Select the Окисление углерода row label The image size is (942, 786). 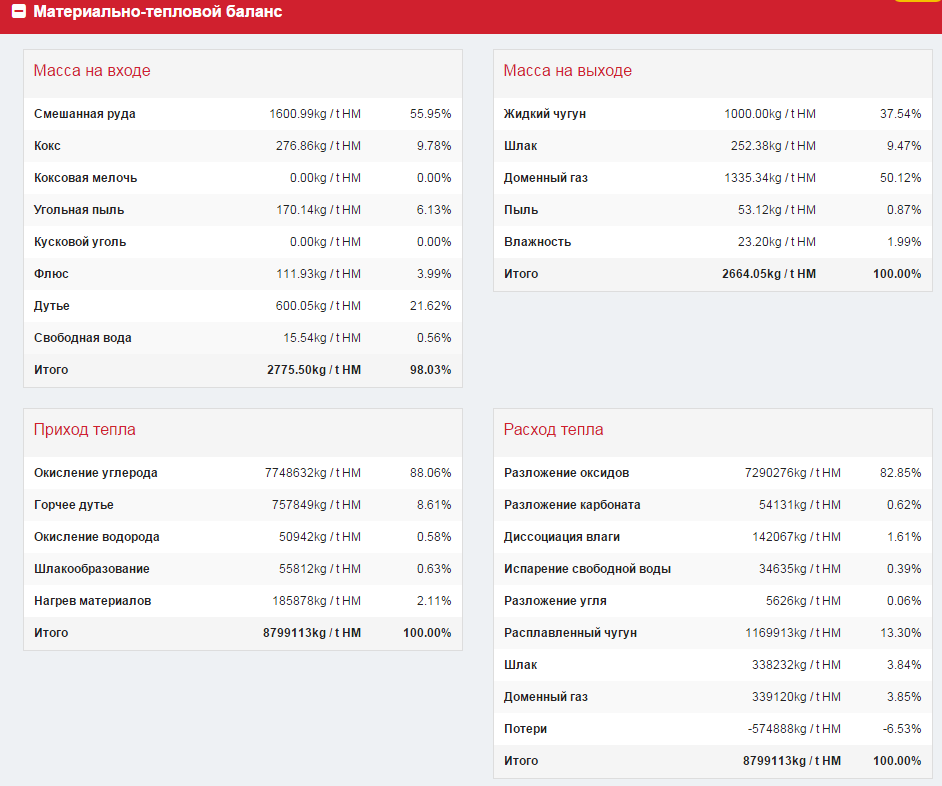point(96,473)
